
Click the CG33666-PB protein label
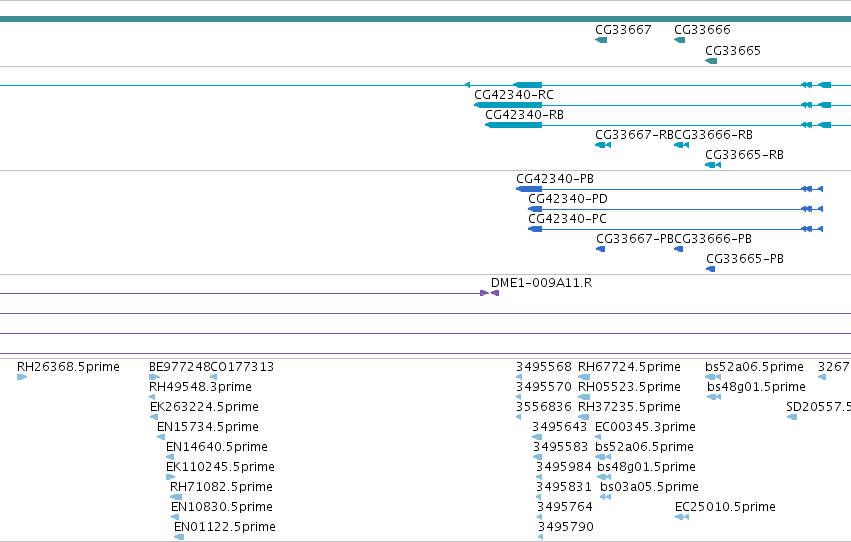(713, 239)
